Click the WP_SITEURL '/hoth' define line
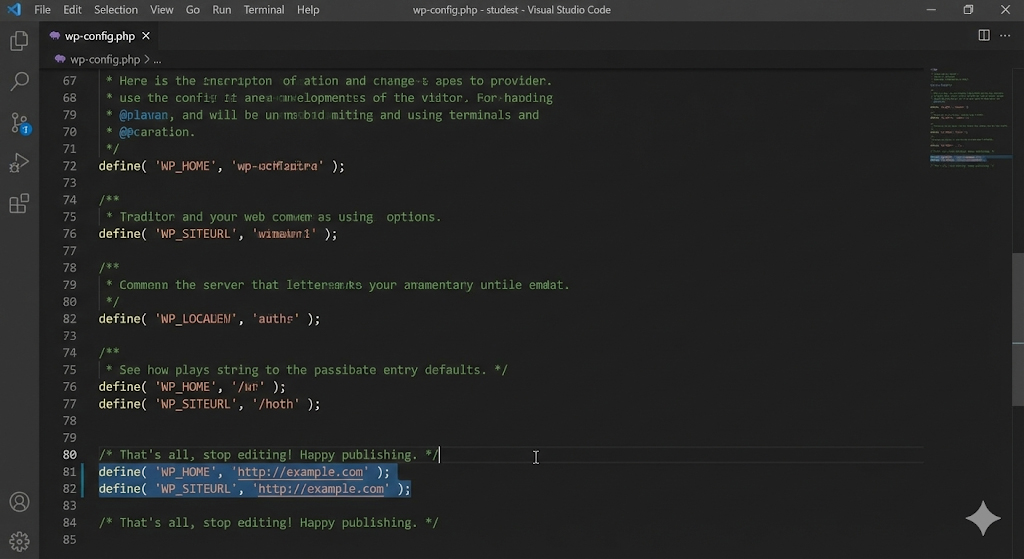The width and height of the screenshot is (1024, 559). point(210,404)
